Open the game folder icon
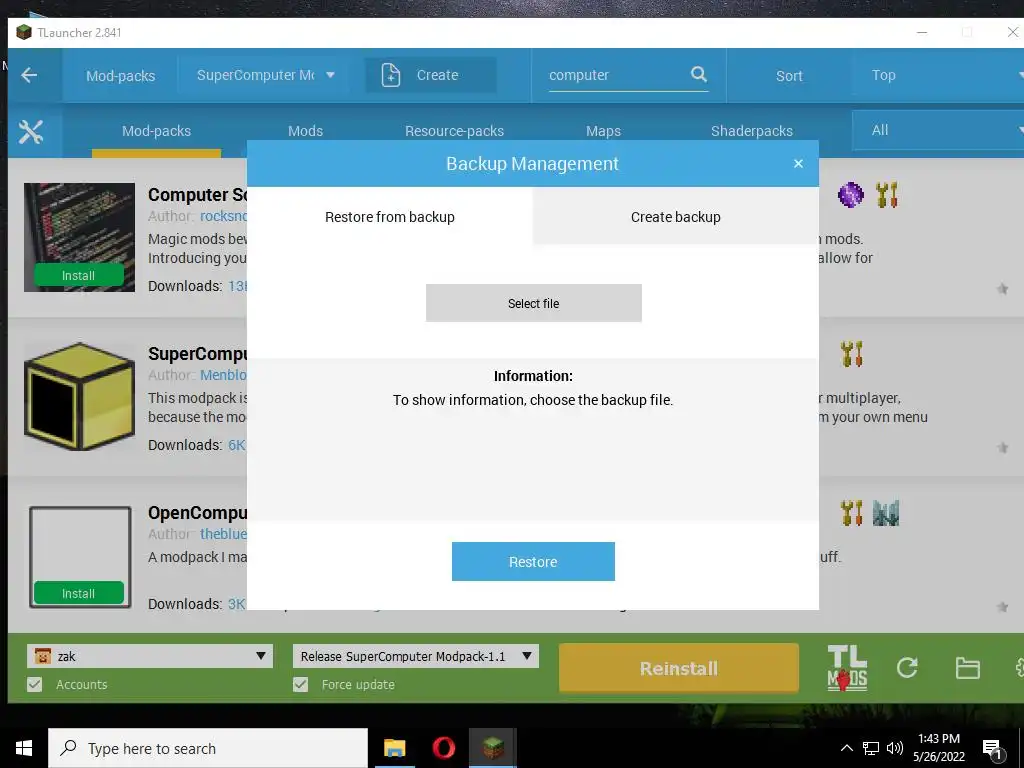 click(x=967, y=668)
